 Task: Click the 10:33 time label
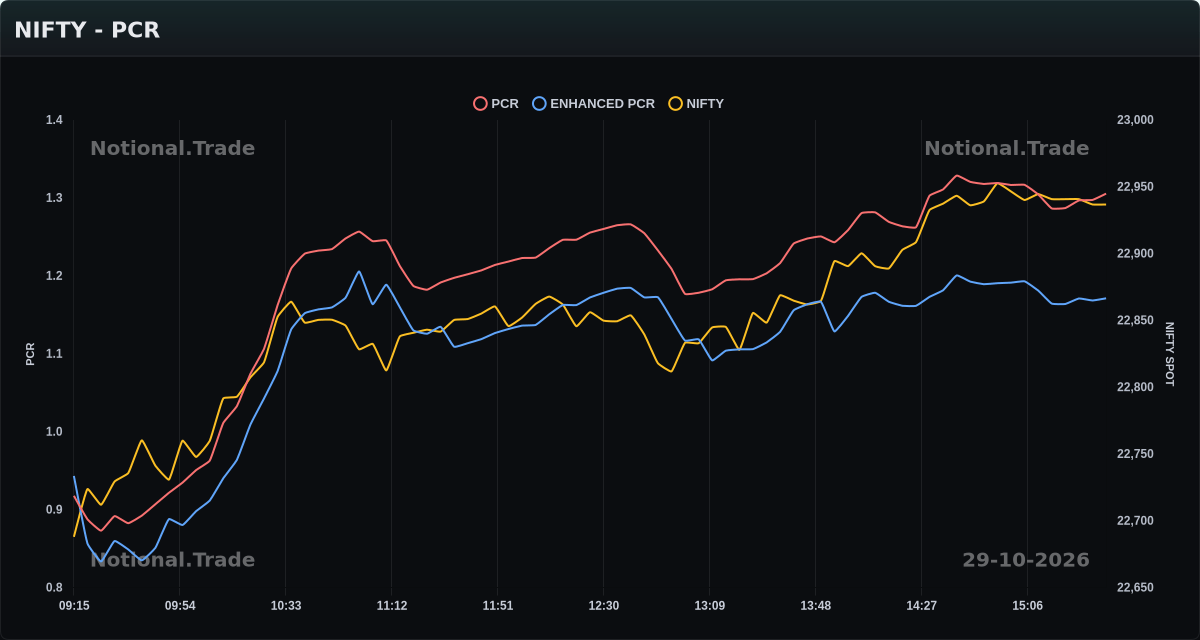pos(286,606)
